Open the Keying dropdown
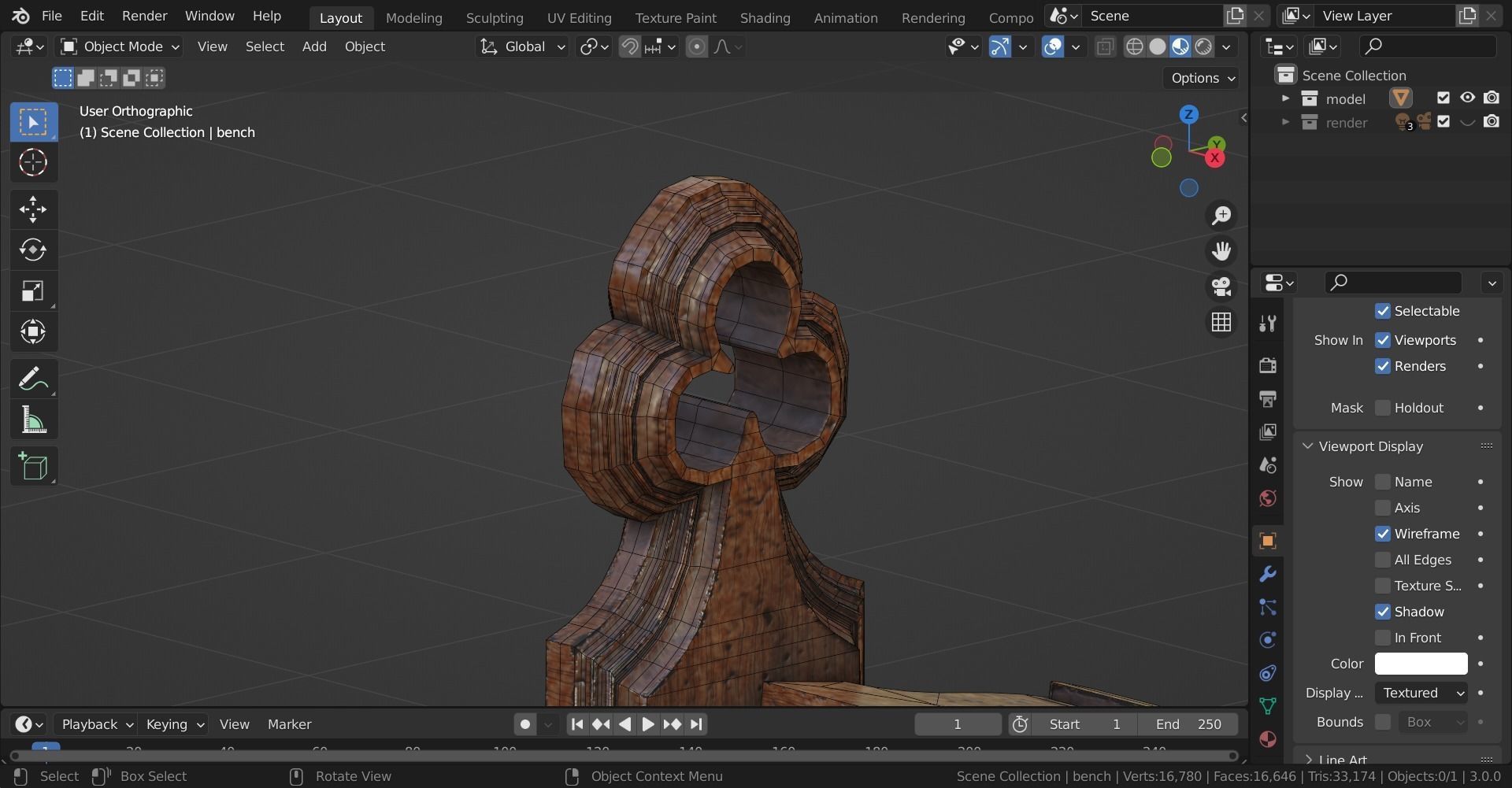The width and height of the screenshot is (1512, 788). 175,724
